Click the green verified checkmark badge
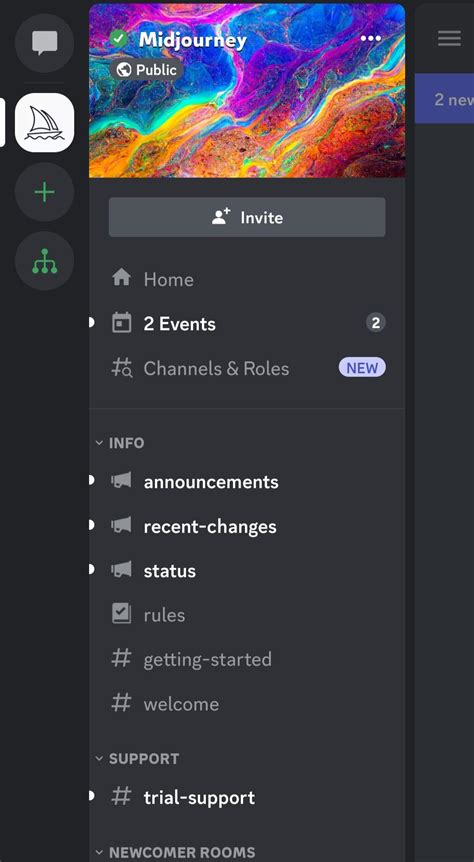Image resolution: width=474 pixels, height=862 pixels. pos(118,39)
